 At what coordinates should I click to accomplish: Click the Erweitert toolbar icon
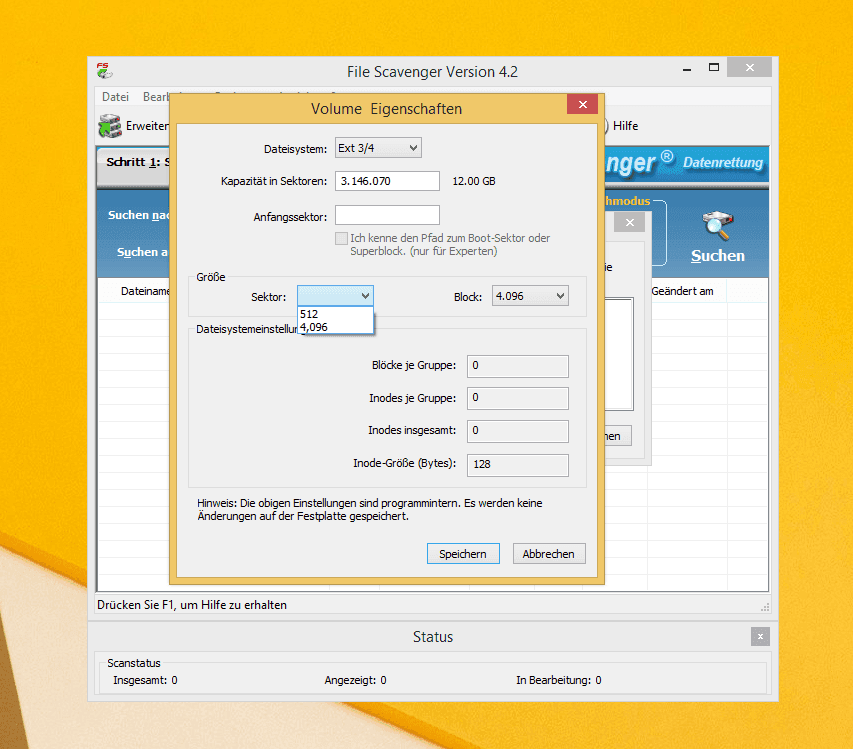[110, 126]
